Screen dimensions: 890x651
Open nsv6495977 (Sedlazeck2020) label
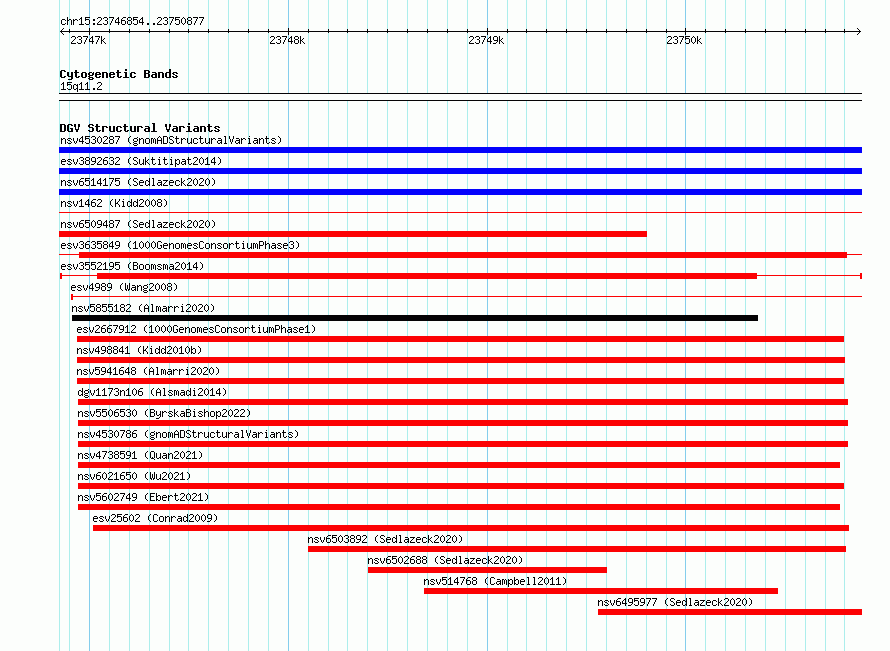pyautogui.click(x=675, y=602)
